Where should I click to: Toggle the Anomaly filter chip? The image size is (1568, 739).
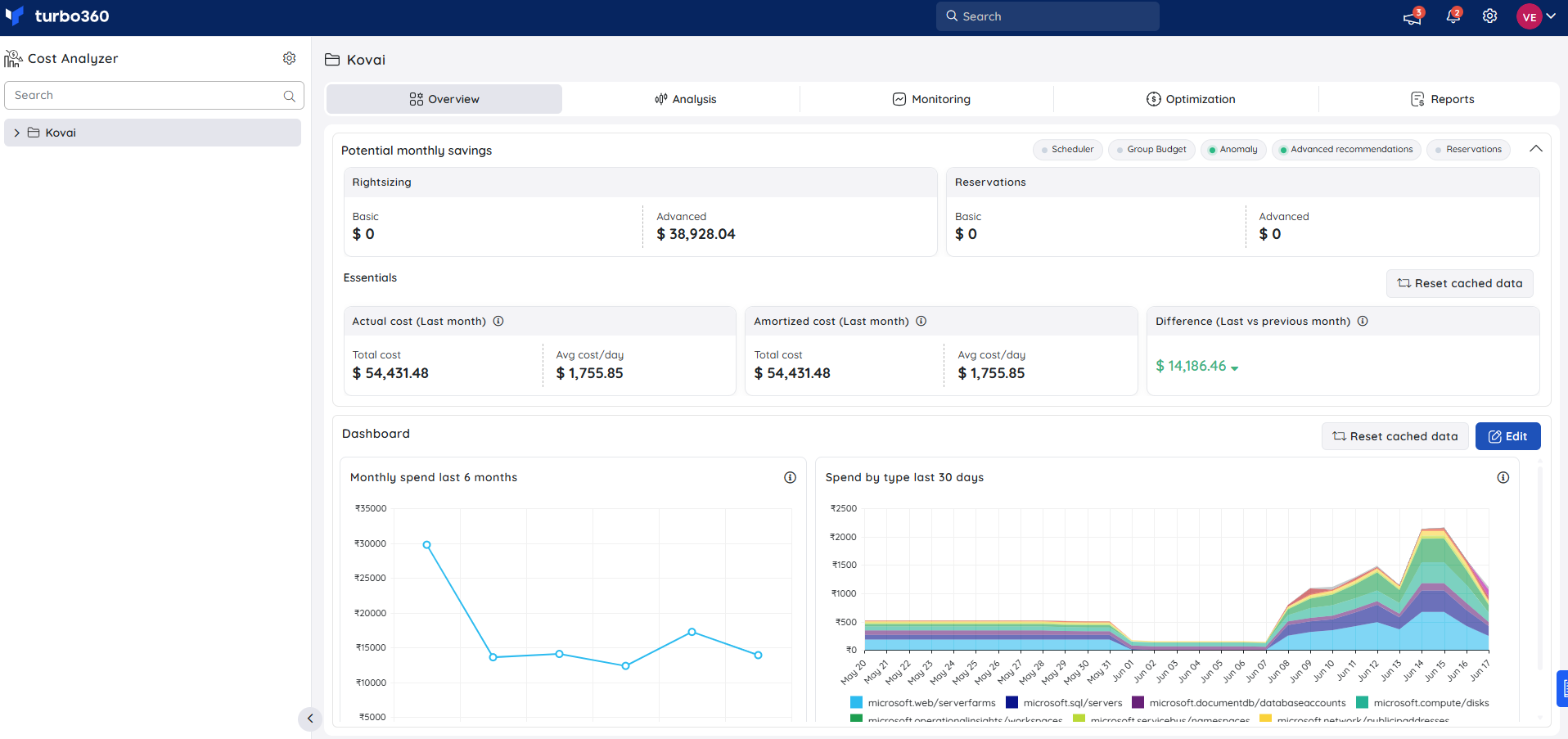[x=1233, y=149]
